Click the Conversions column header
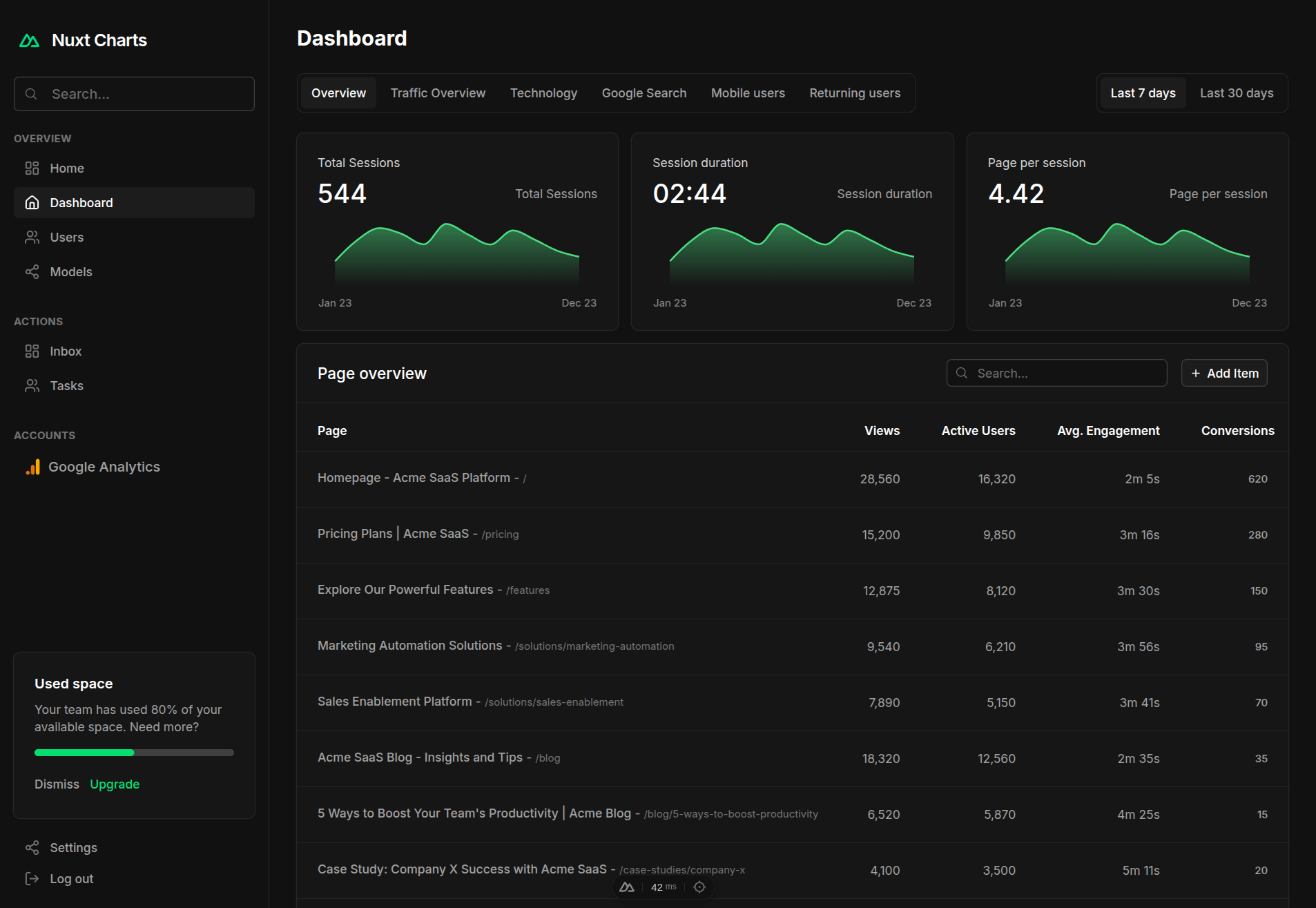Viewport: 1316px width, 908px height. coord(1237,431)
